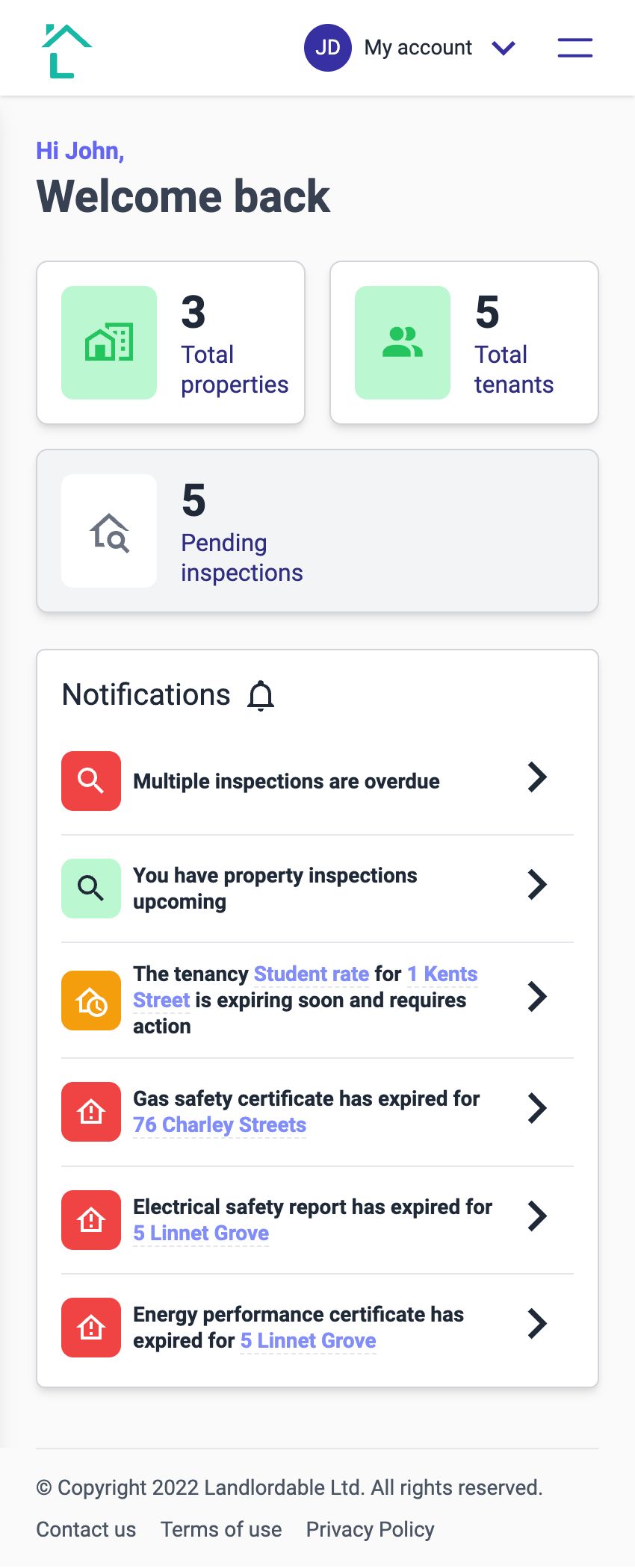Click the red gas safety alert icon
This screenshot has width=635, height=1568.
[x=90, y=1111]
